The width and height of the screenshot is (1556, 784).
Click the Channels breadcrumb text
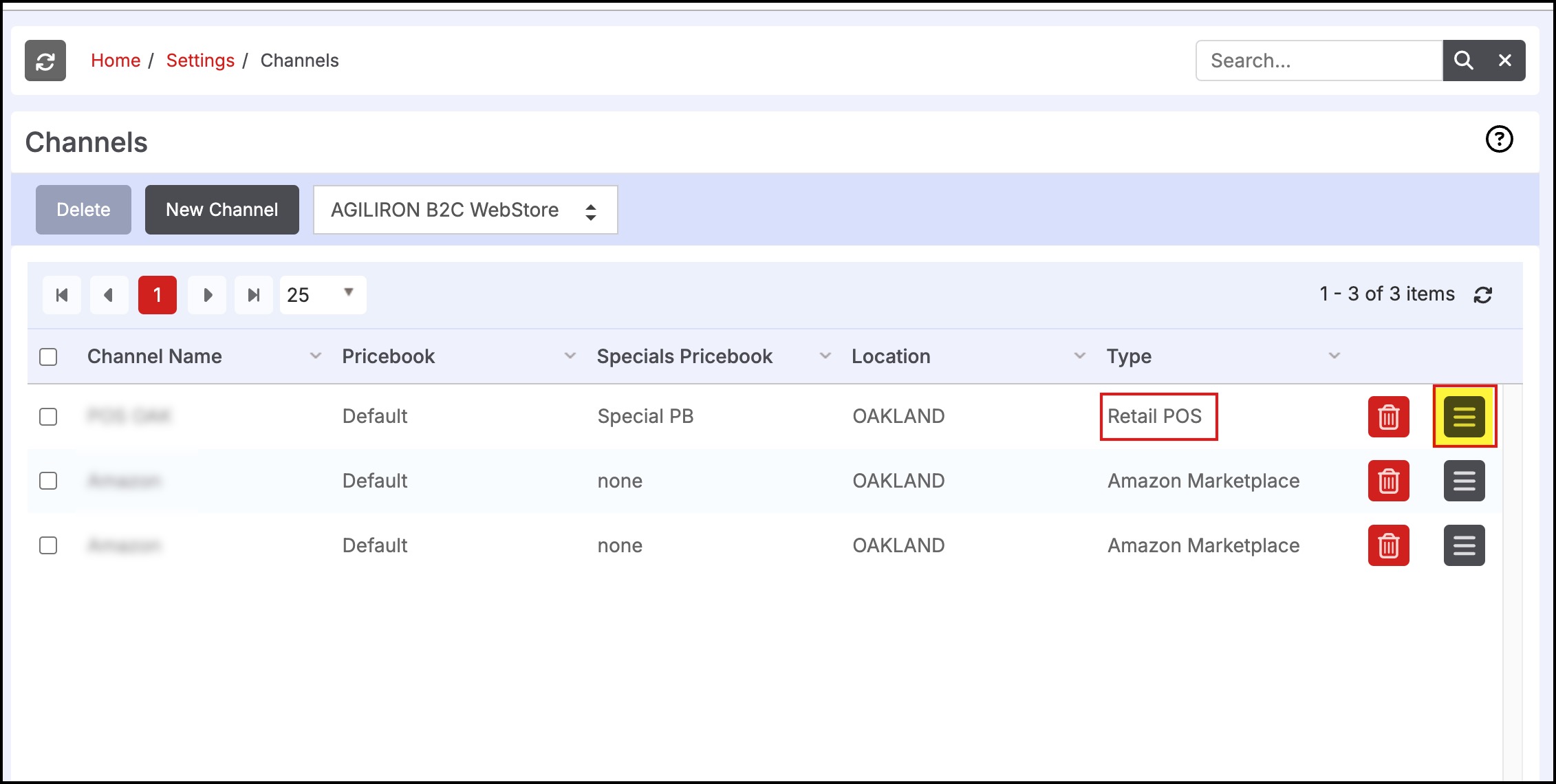[x=300, y=61]
